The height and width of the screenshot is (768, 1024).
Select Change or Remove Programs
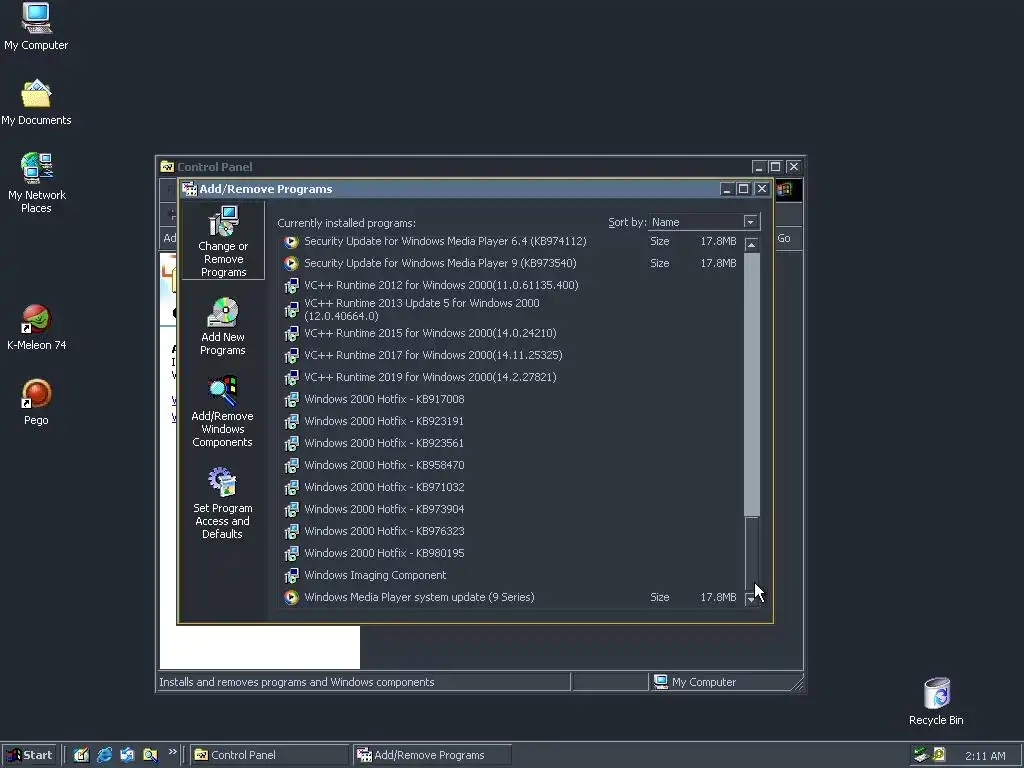(223, 241)
